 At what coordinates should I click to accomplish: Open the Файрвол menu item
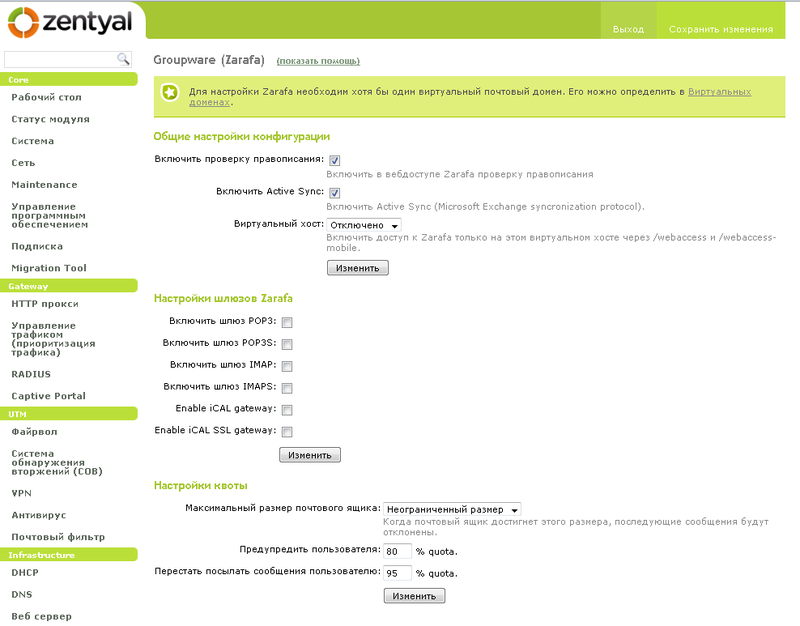[34, 432]
